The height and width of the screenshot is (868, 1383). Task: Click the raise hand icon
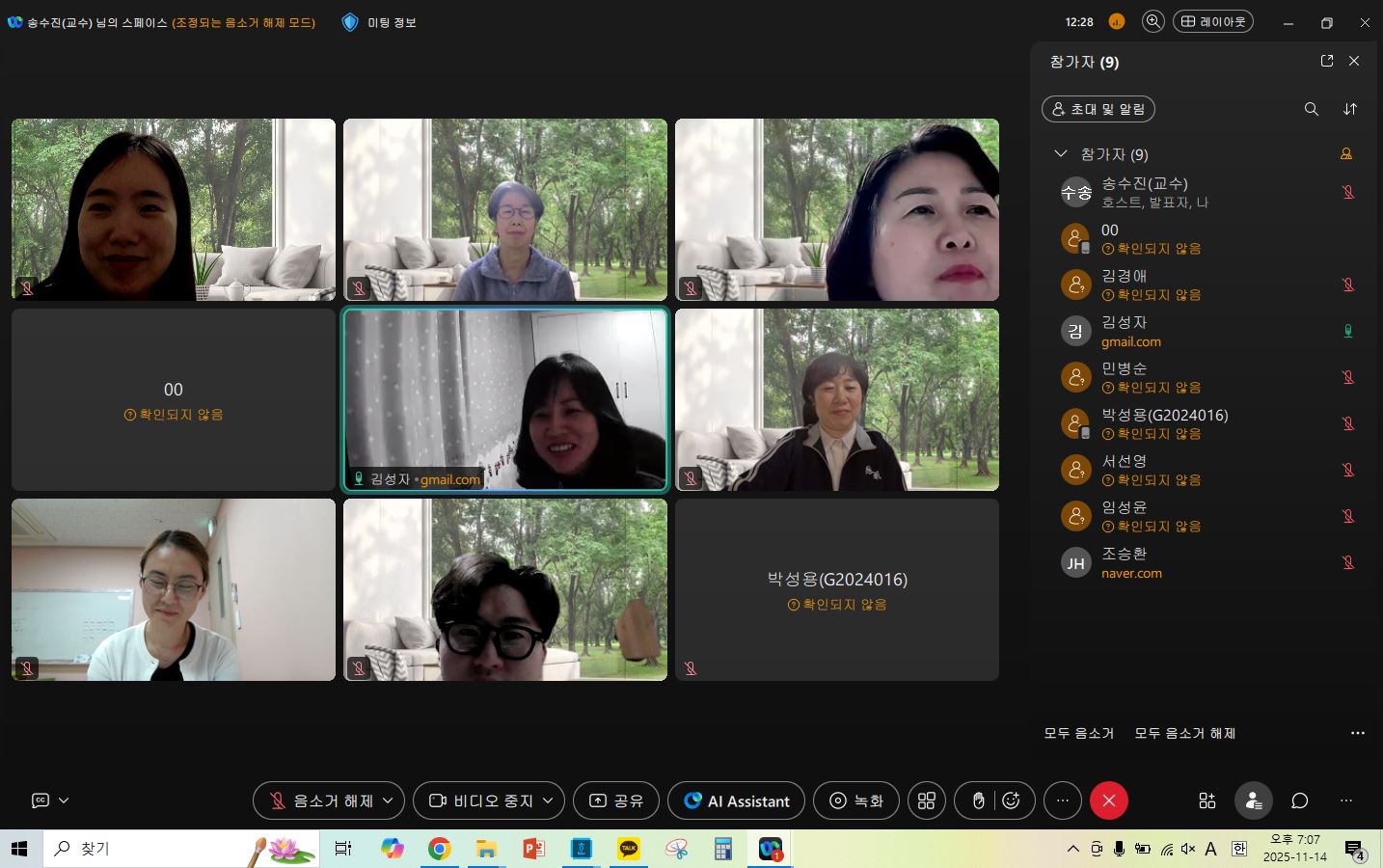pyautogui.click(x=978, y=800)
